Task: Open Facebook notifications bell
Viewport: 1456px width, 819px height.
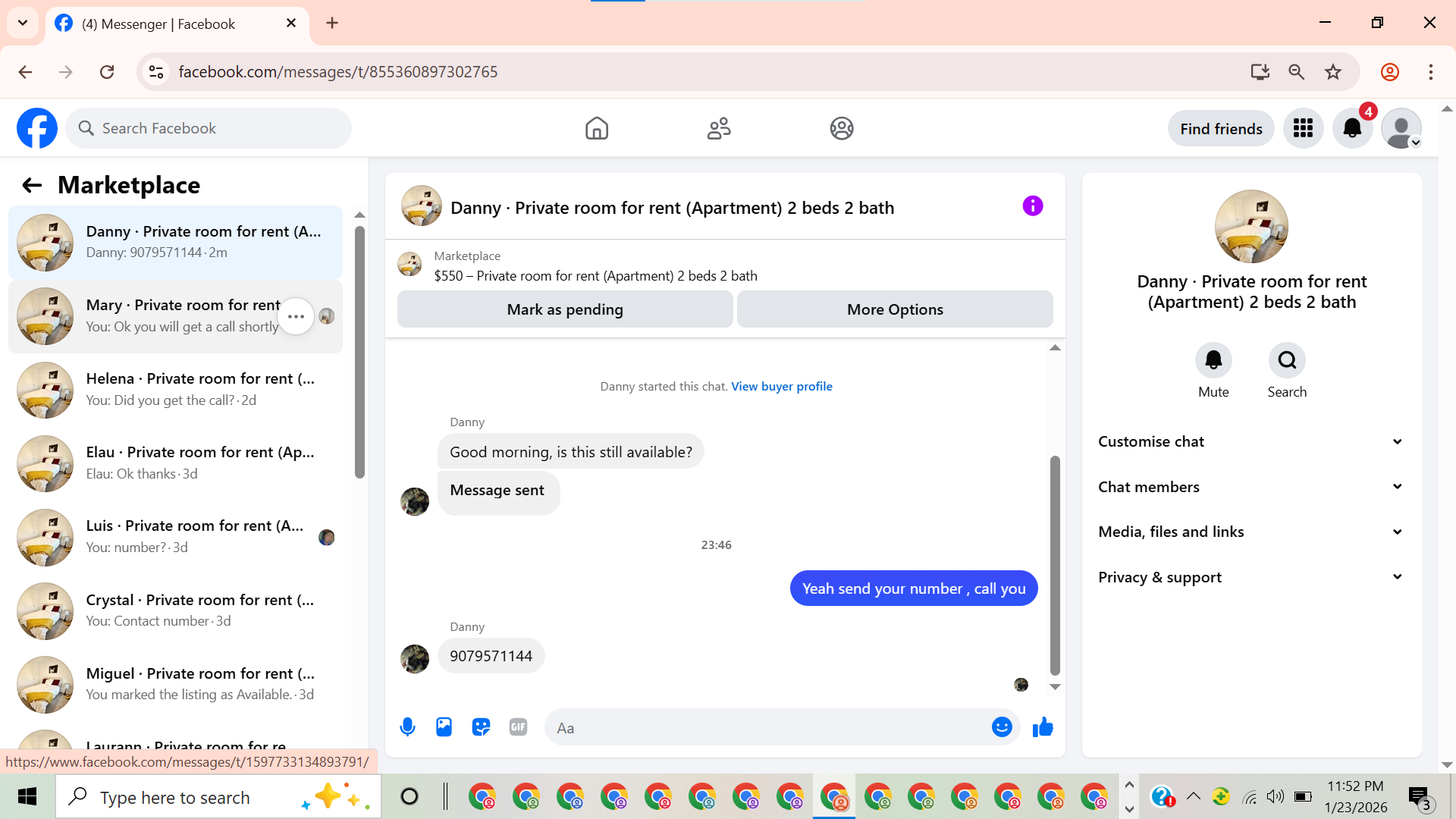Action: (1352, 128)
